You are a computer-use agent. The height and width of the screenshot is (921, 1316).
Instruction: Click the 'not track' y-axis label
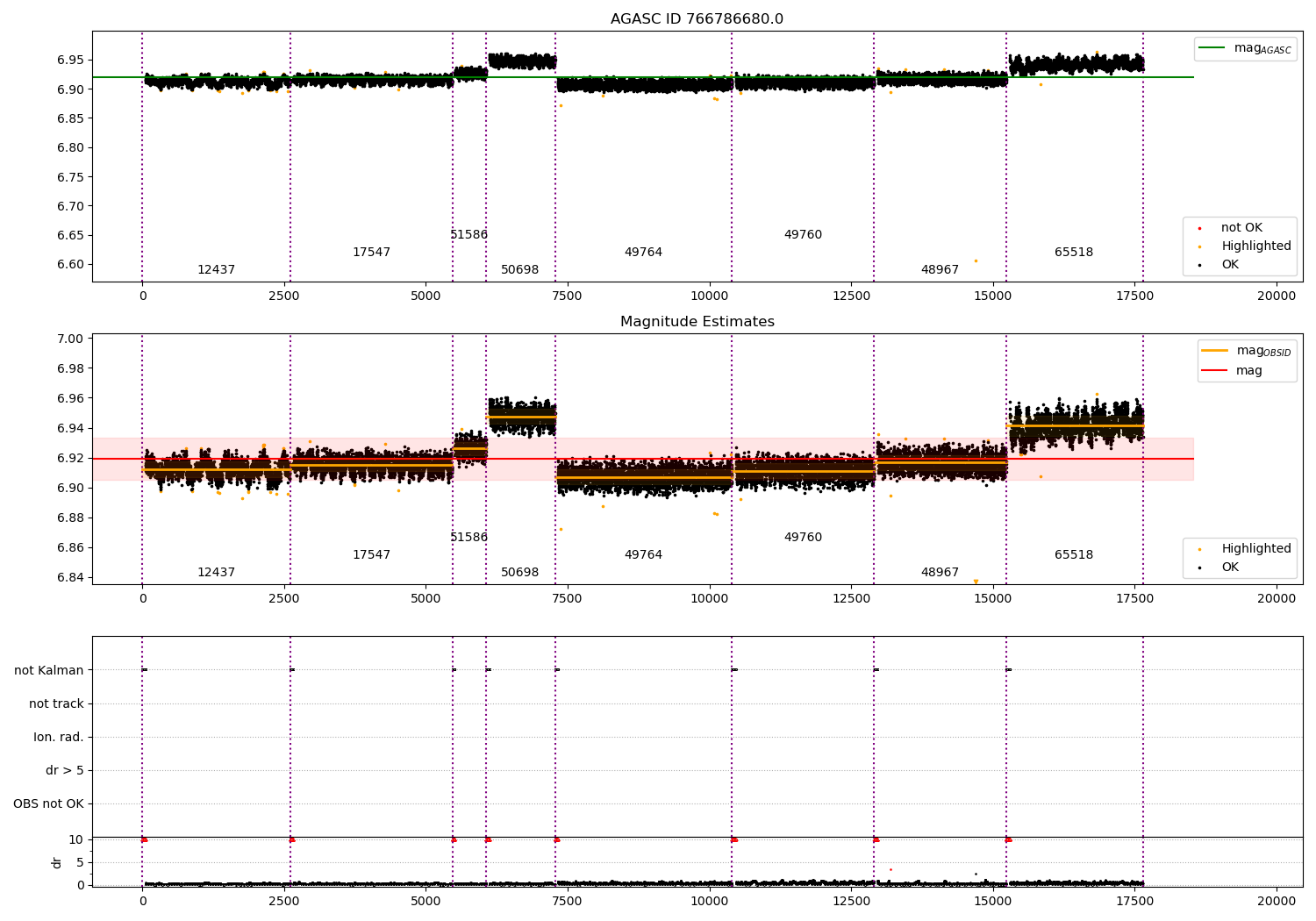click(56, 704)
